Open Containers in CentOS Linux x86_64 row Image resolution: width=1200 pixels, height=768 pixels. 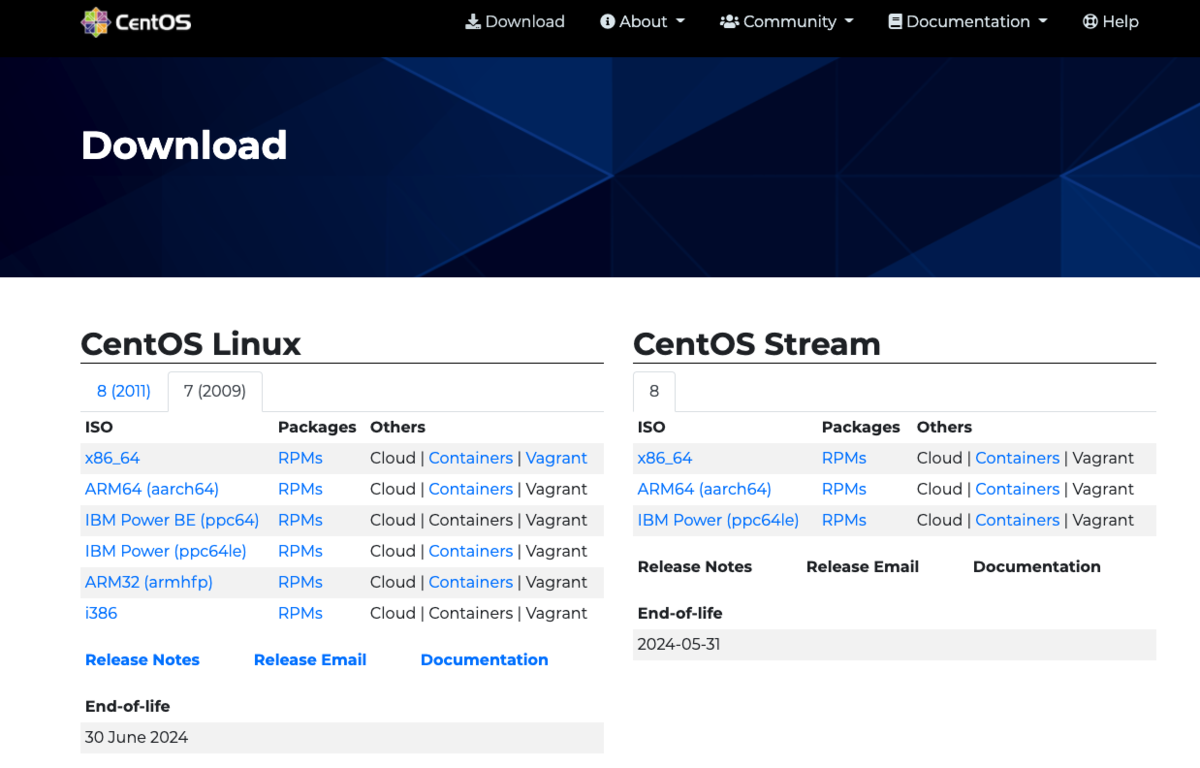point(471,458)
